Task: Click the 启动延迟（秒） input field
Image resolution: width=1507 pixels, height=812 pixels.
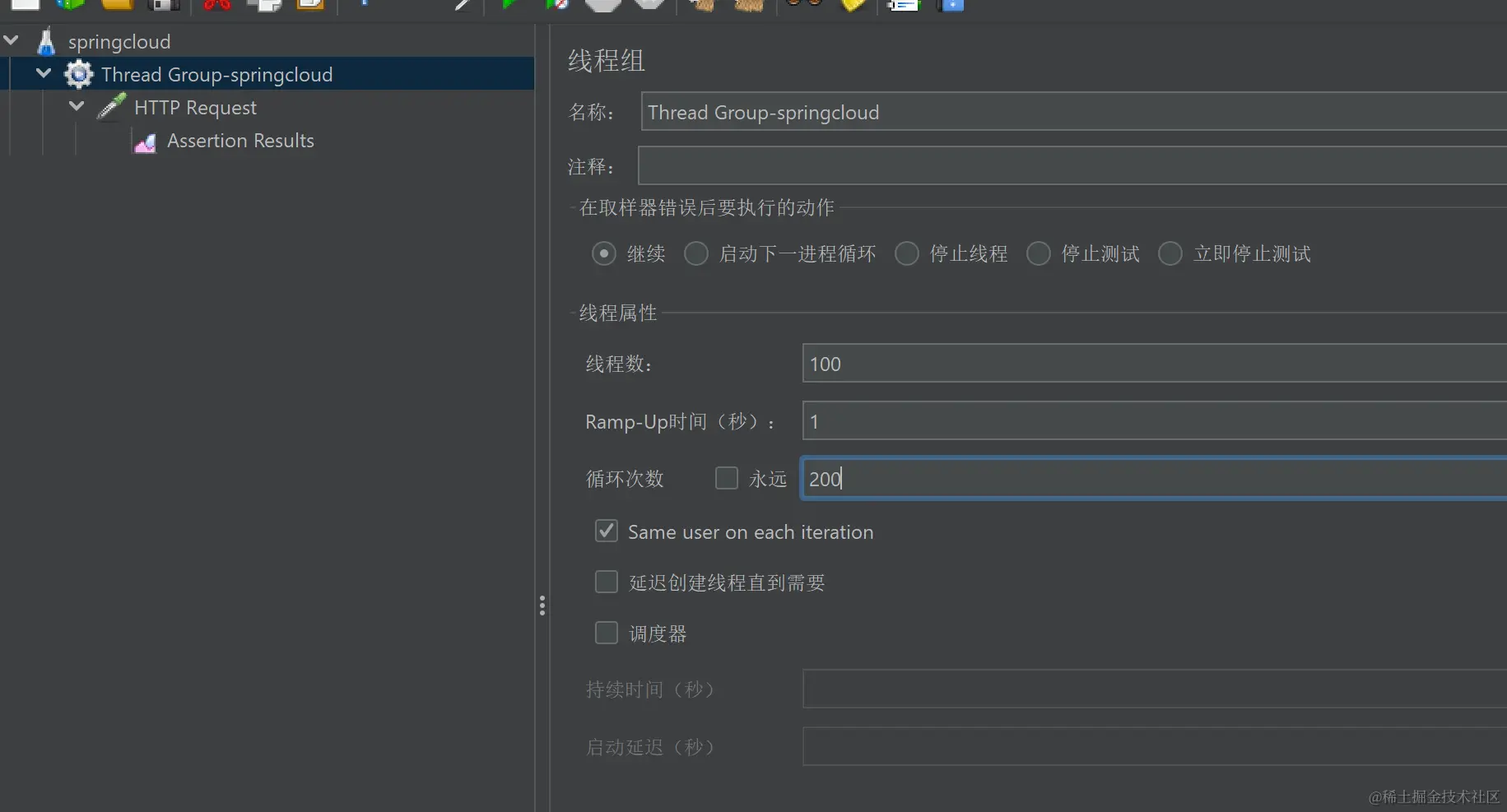Action: point(1155,746)
